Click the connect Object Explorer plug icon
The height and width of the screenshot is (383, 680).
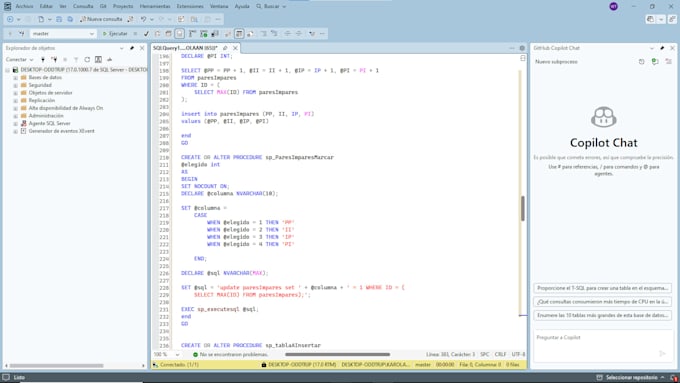pyautogui.click(x=42, y=59)
